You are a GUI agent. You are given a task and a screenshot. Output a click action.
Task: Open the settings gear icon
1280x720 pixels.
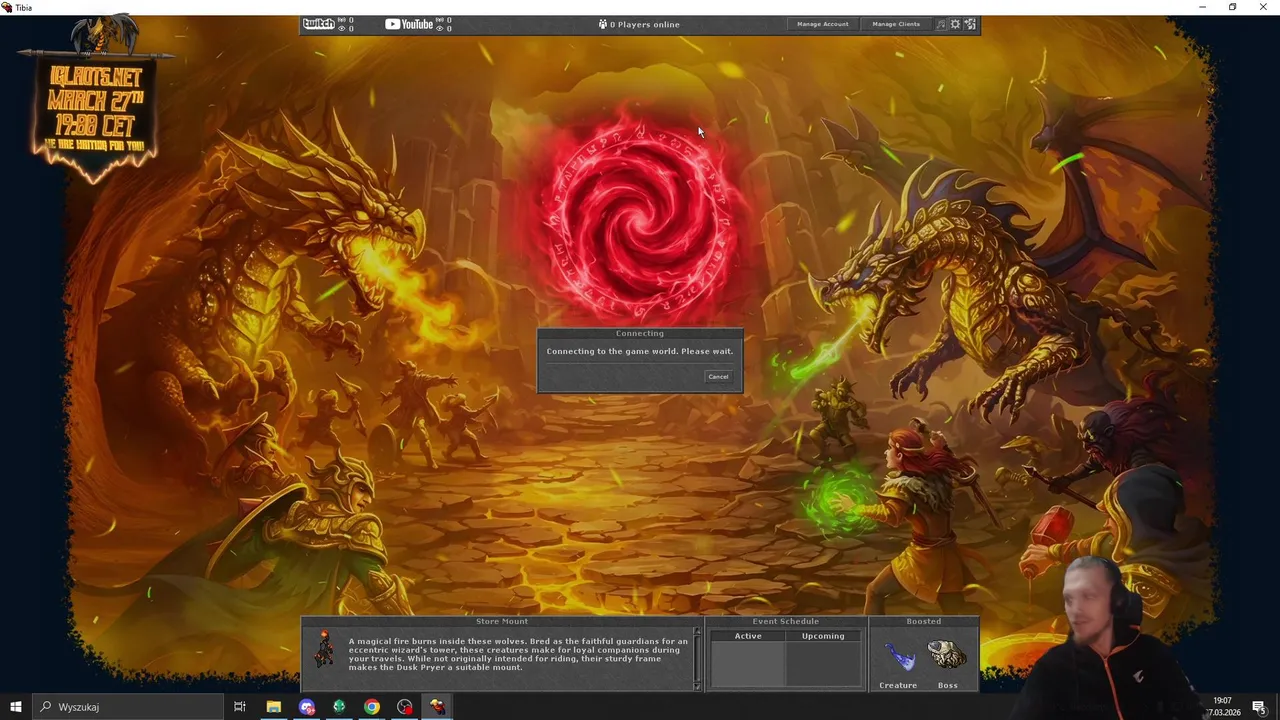point(955,24)
